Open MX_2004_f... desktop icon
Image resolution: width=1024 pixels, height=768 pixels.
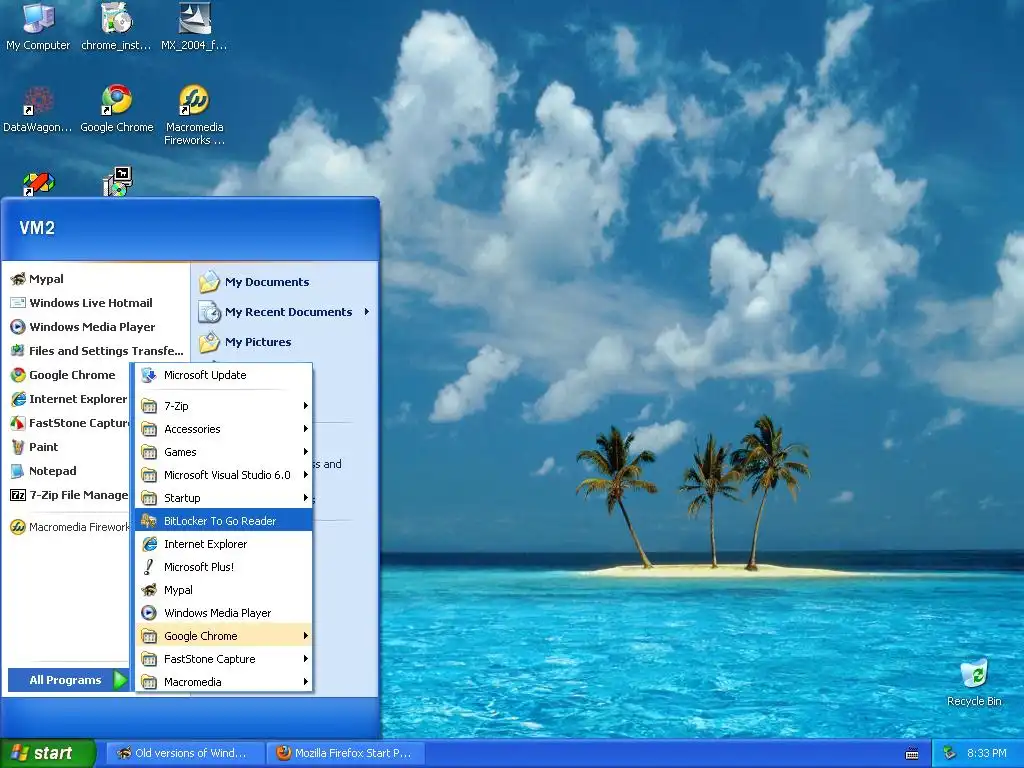[x=194, y=26]
